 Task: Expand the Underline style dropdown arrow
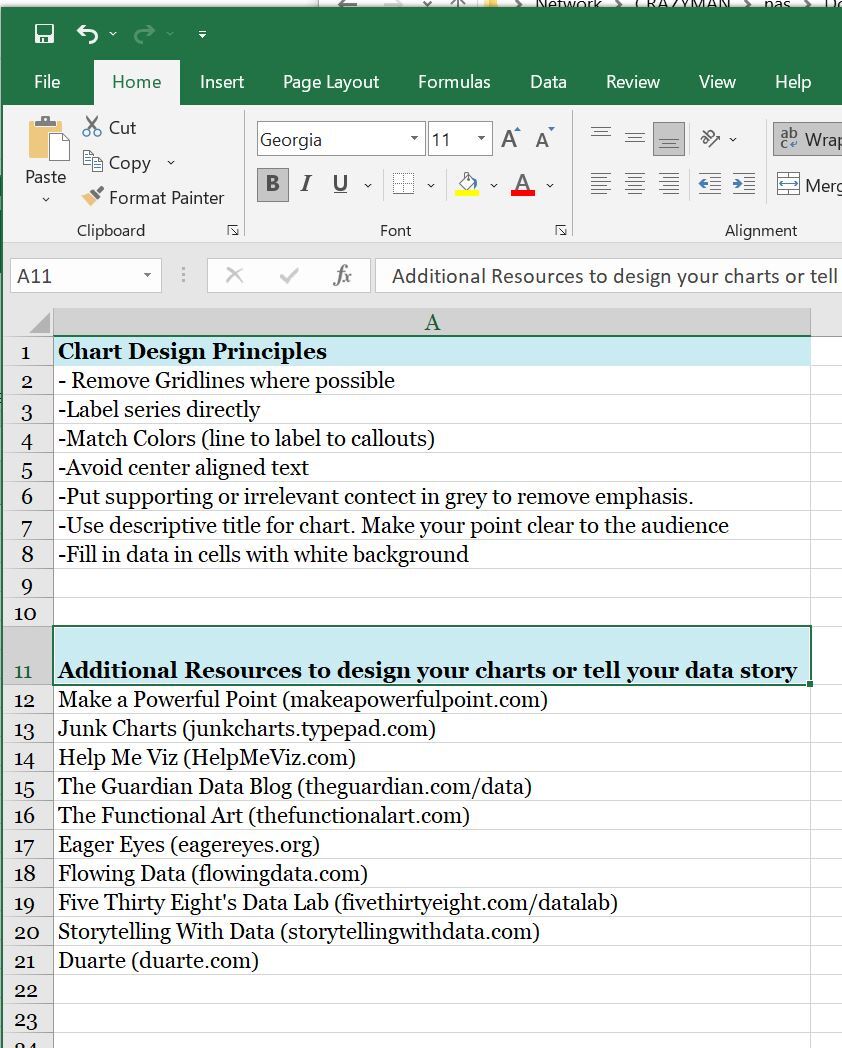click(x=368, y=185)
